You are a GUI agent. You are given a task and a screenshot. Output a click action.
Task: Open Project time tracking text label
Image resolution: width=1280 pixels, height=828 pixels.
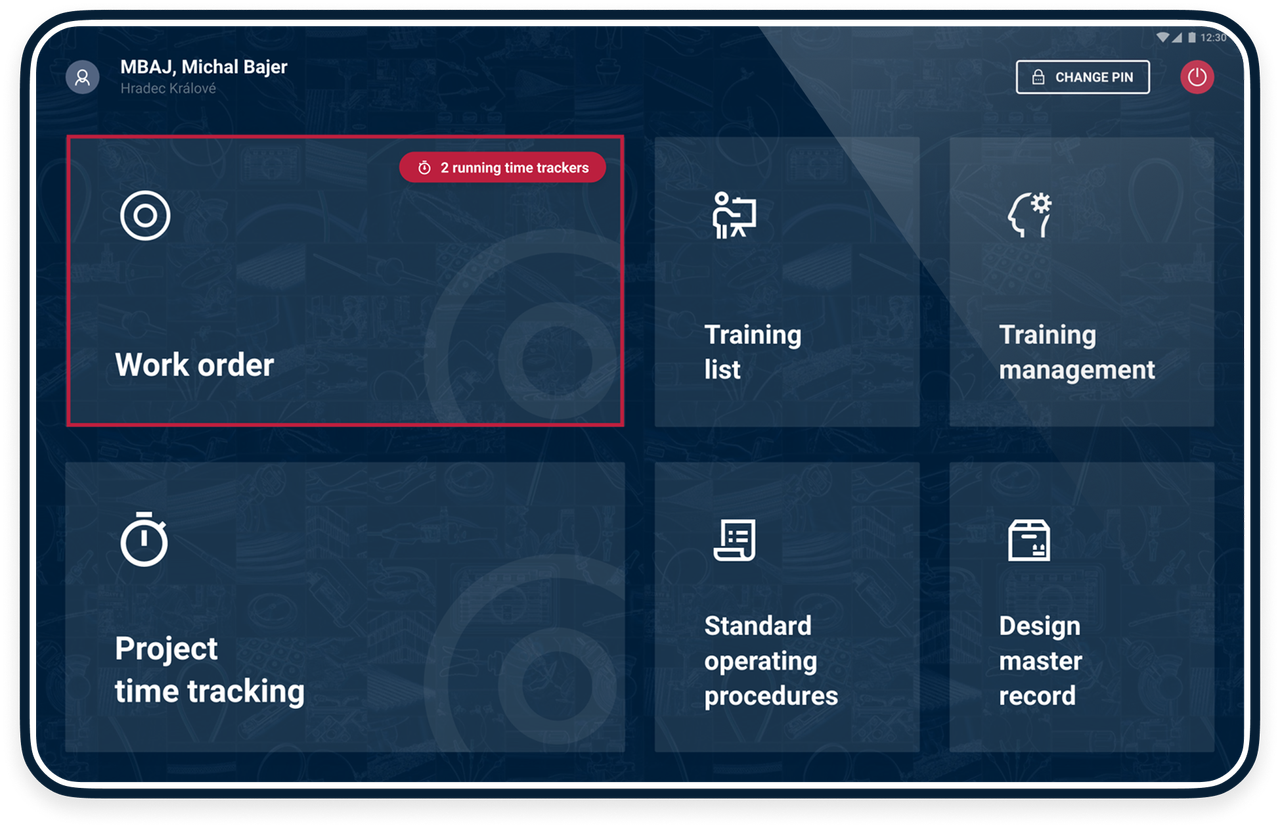209,669
